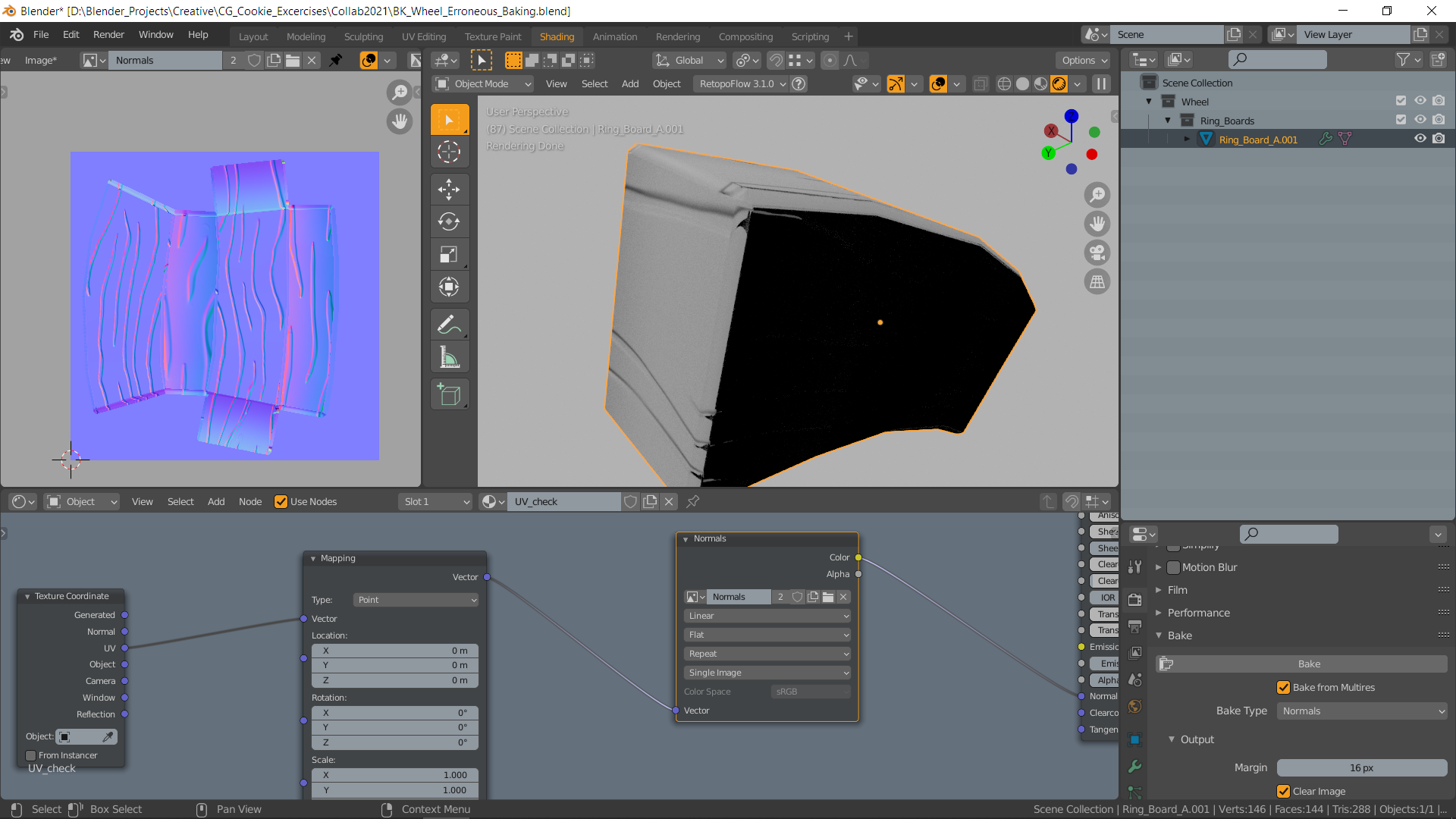Screen dimensions: 1456x819
Task: Select the Rotate tool icon
Action: 449,221
